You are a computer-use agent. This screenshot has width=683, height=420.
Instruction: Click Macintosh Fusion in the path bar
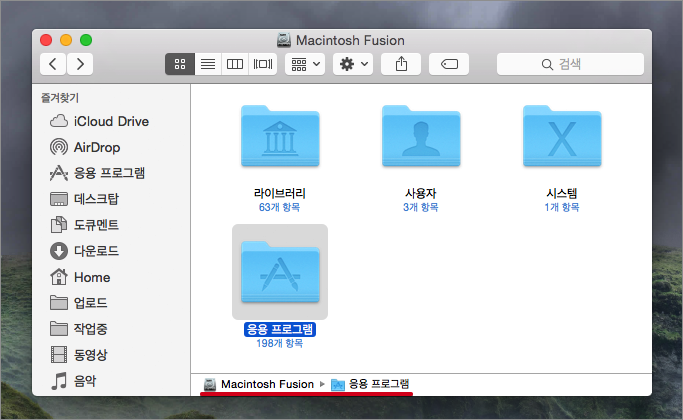coord(259,384)
